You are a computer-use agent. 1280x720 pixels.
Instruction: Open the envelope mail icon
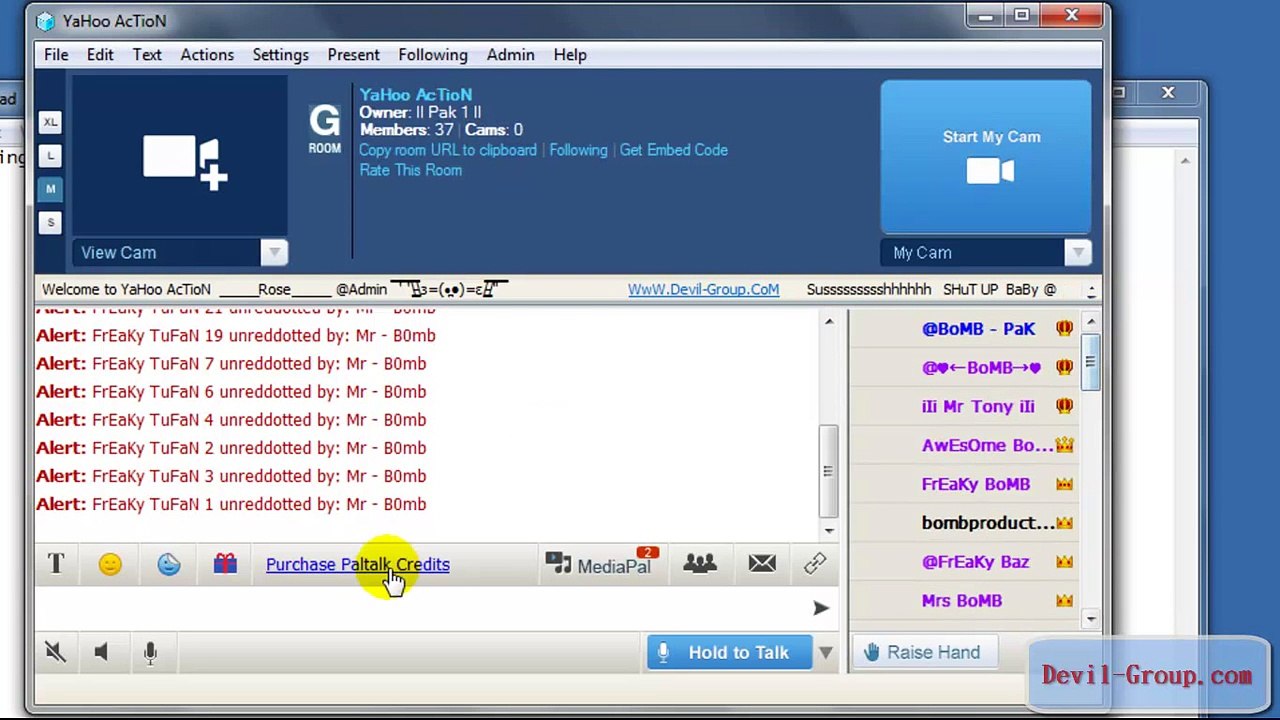tap(762, 564)
